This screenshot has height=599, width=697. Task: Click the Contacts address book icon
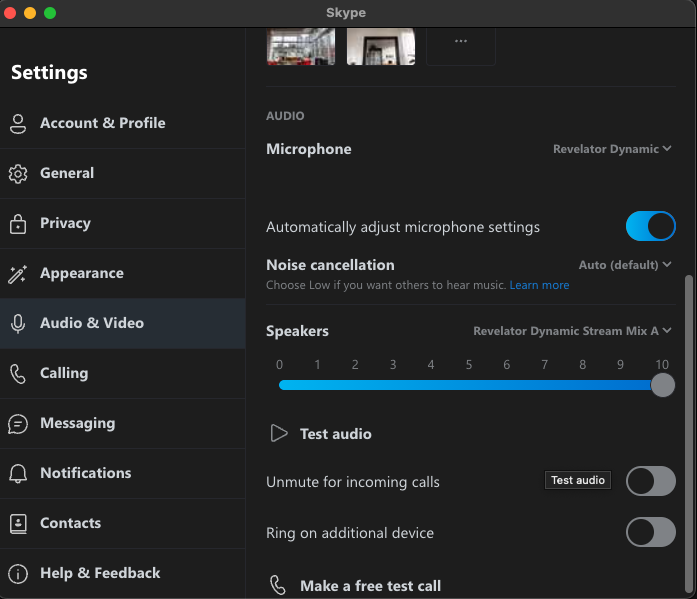point(18,524)
